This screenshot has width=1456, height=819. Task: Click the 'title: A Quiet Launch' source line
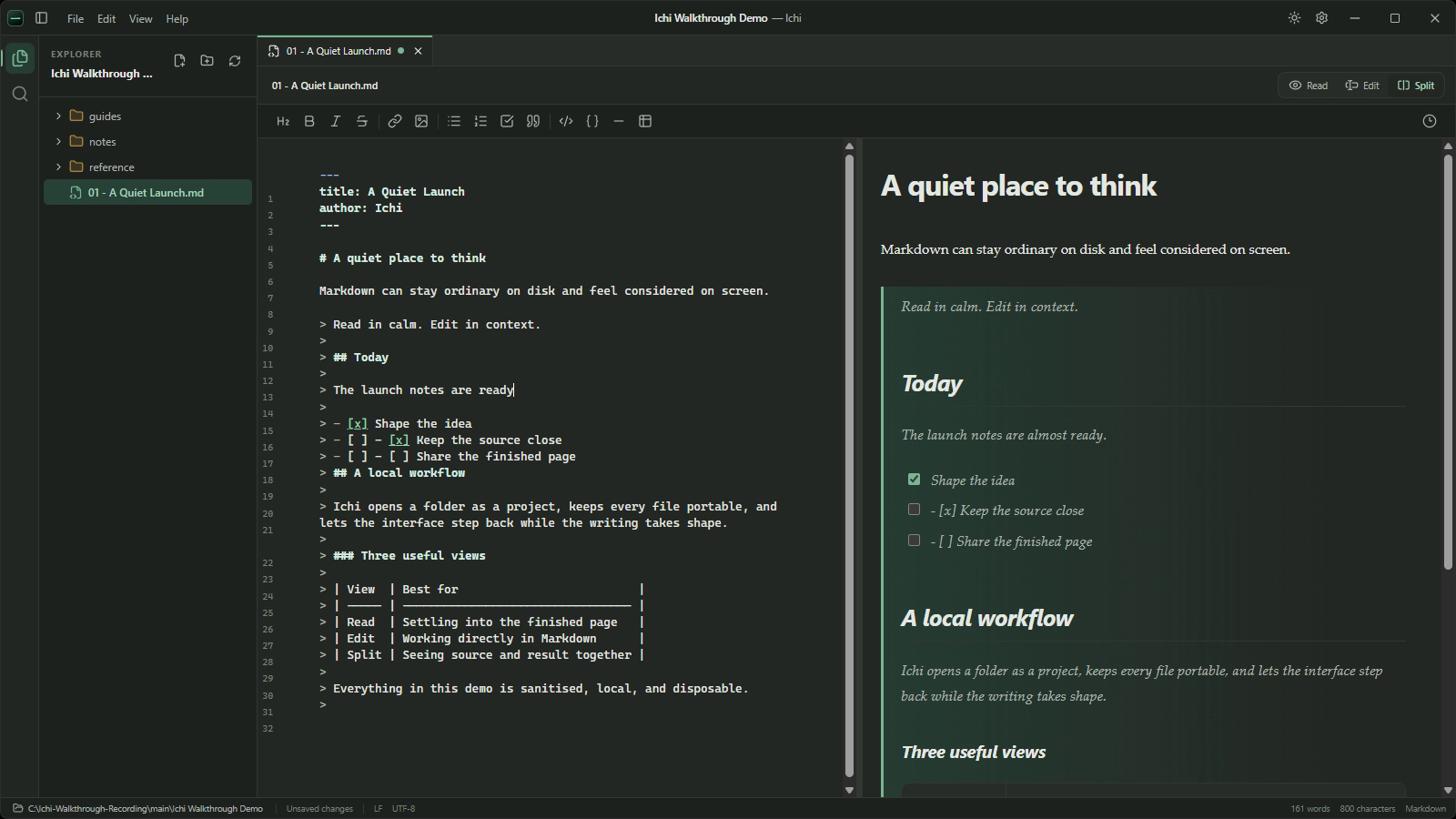click(392, 191)
